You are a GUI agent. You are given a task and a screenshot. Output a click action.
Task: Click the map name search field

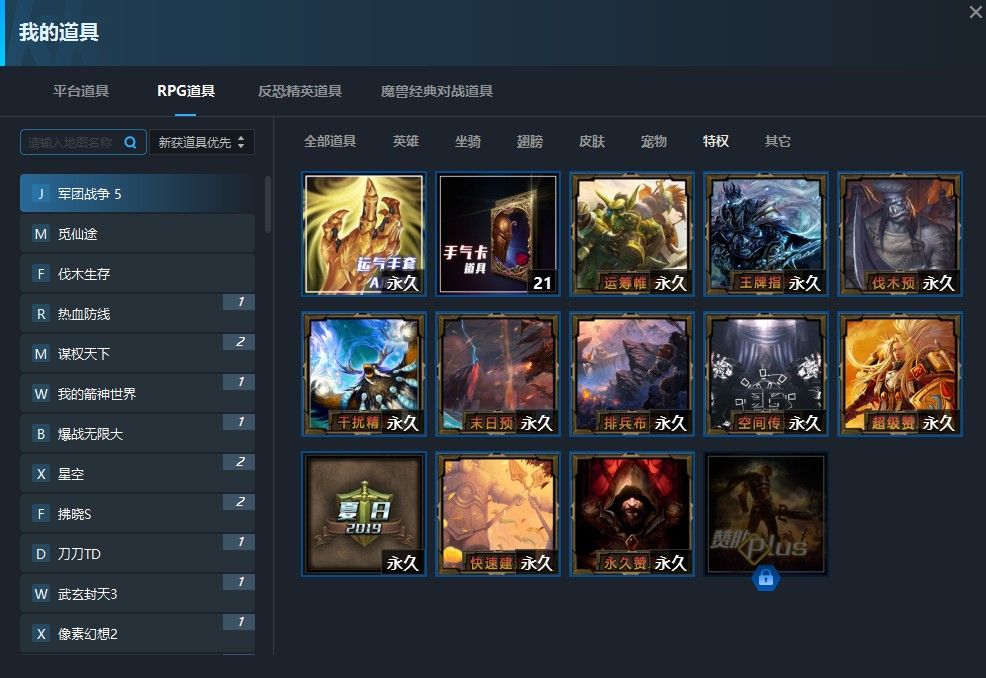pyautogui.click(x=83, y=142)
